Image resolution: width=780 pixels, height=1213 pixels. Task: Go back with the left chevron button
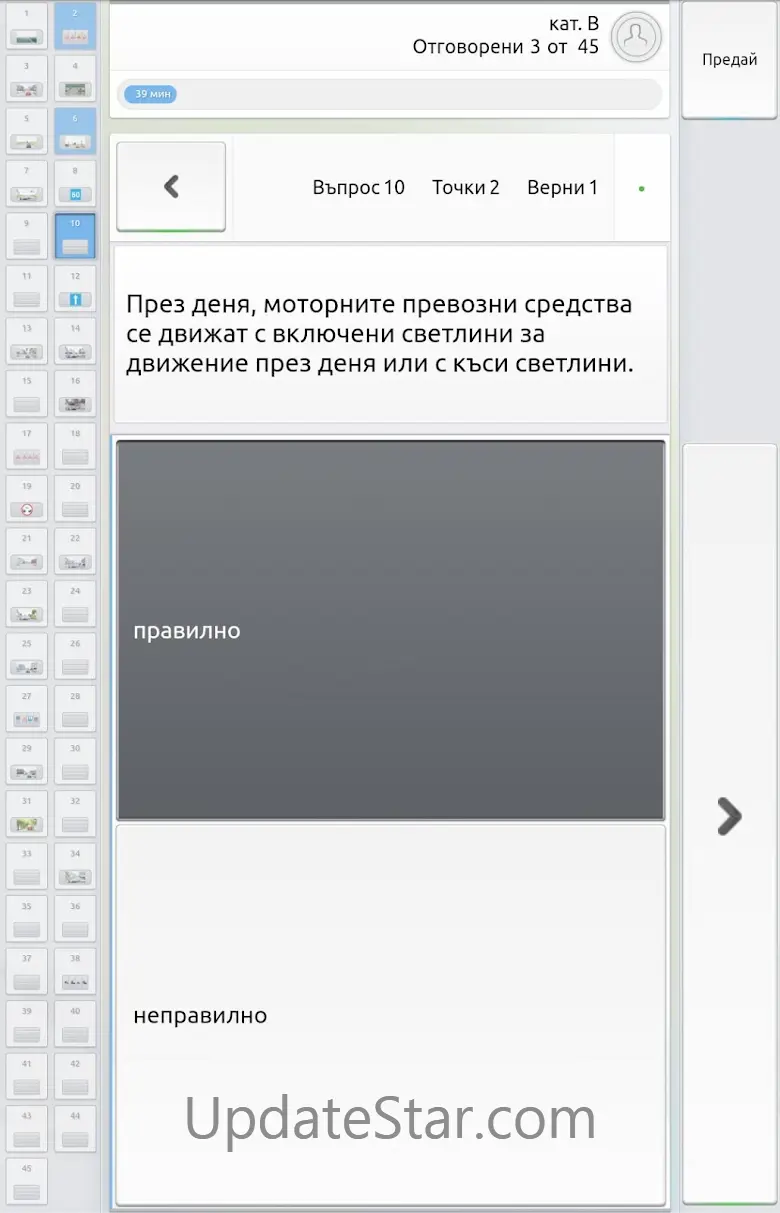tap(171, 186)
